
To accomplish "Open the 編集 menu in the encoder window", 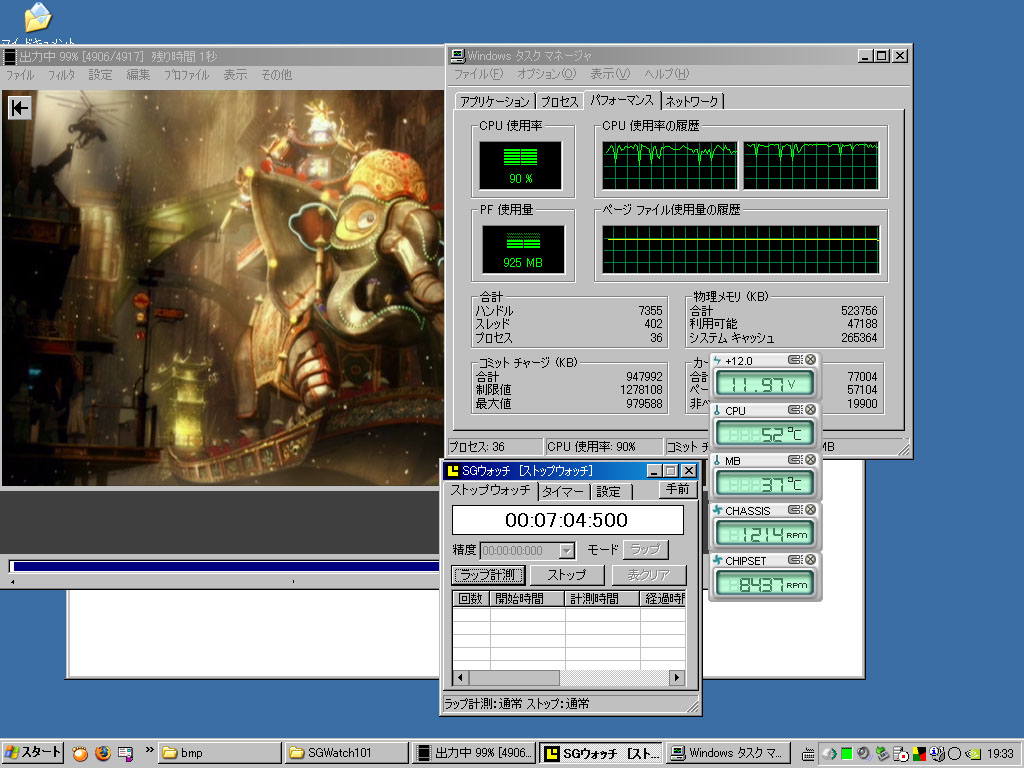I will (138, 75).
